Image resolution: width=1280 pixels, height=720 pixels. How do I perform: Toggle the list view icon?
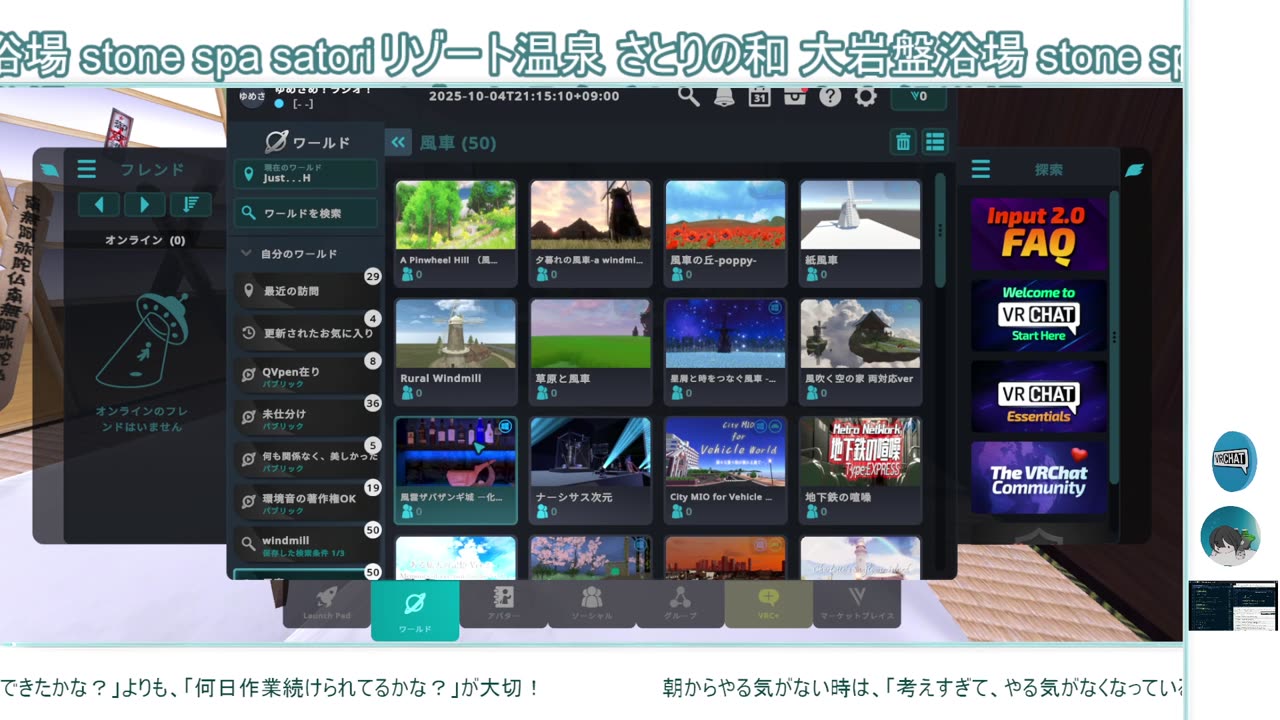935,142
